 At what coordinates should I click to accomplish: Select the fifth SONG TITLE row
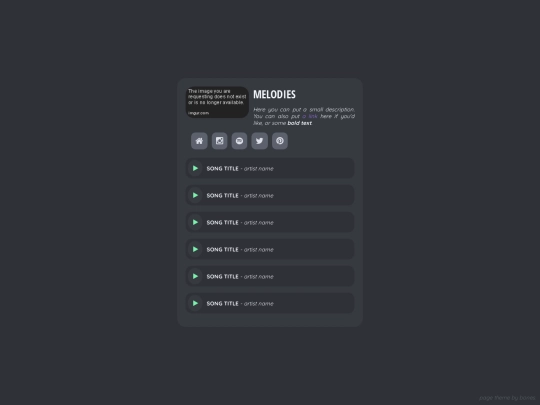click(x=270, y=276)
